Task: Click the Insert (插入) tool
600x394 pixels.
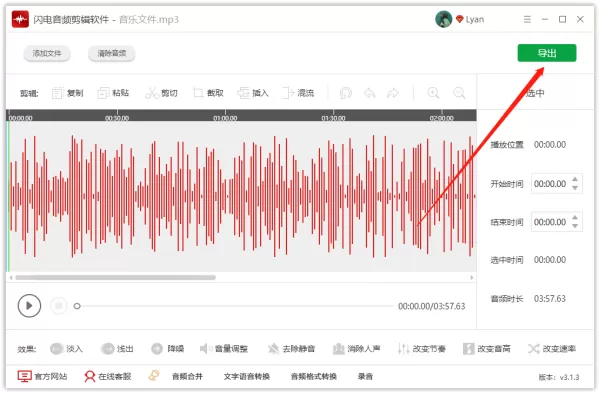Action: click(253, 93)
